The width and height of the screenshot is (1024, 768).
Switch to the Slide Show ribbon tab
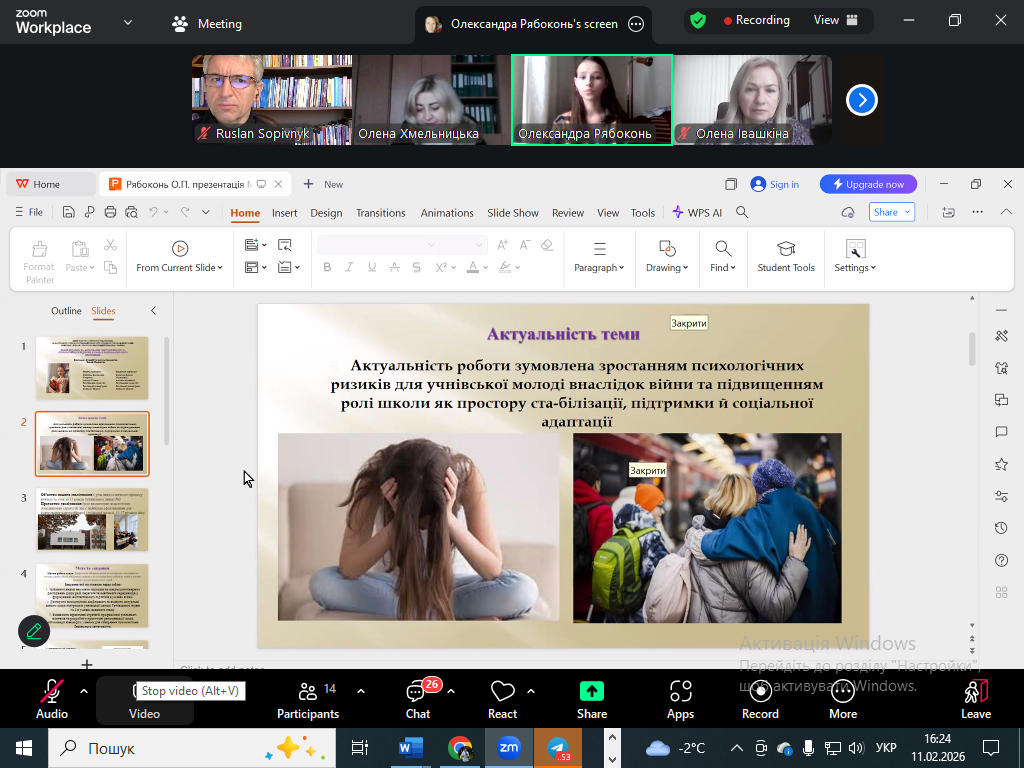click(512, 213)
